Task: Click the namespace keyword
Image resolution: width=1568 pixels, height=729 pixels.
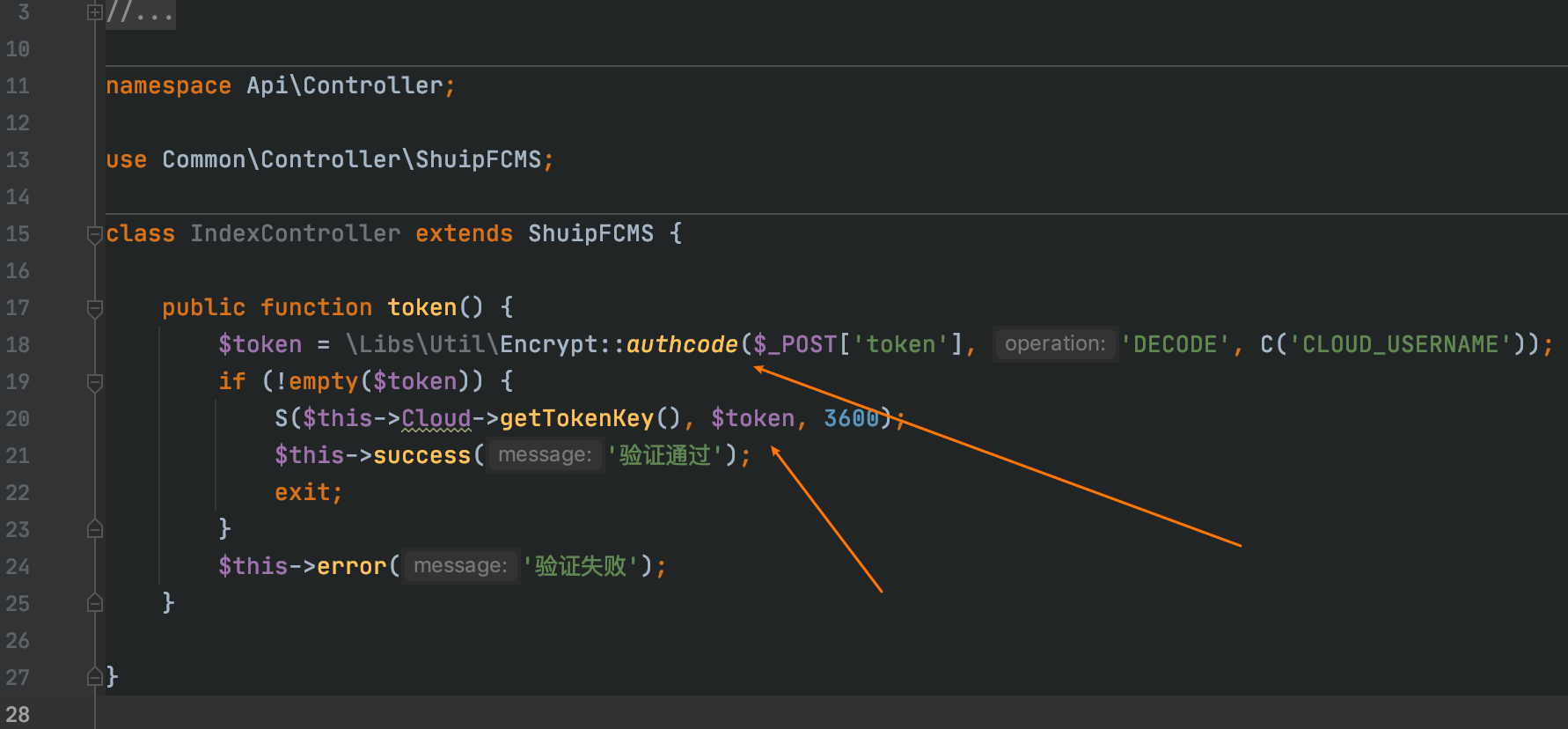Action: [x=168, y=86]
